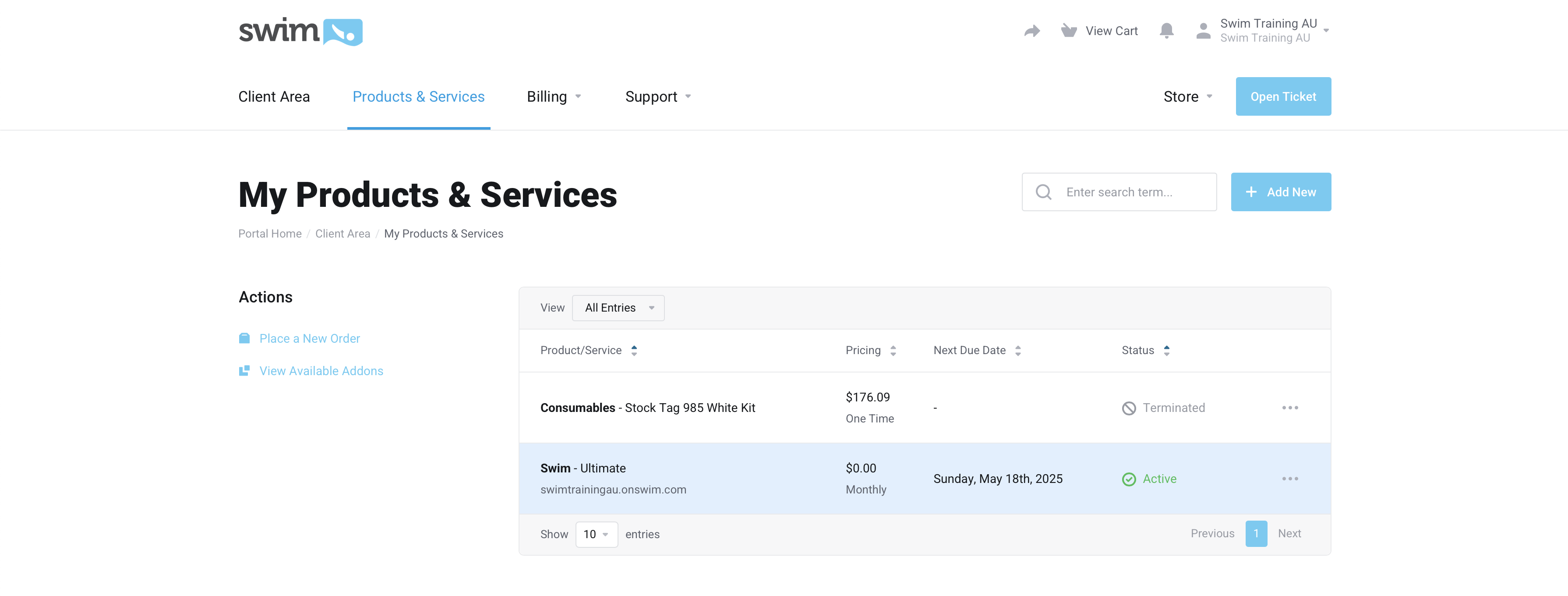The width and height of the screenshot is (1568, 596).
Task: Open the Billing dropdown menu
Action: point(554,97)
